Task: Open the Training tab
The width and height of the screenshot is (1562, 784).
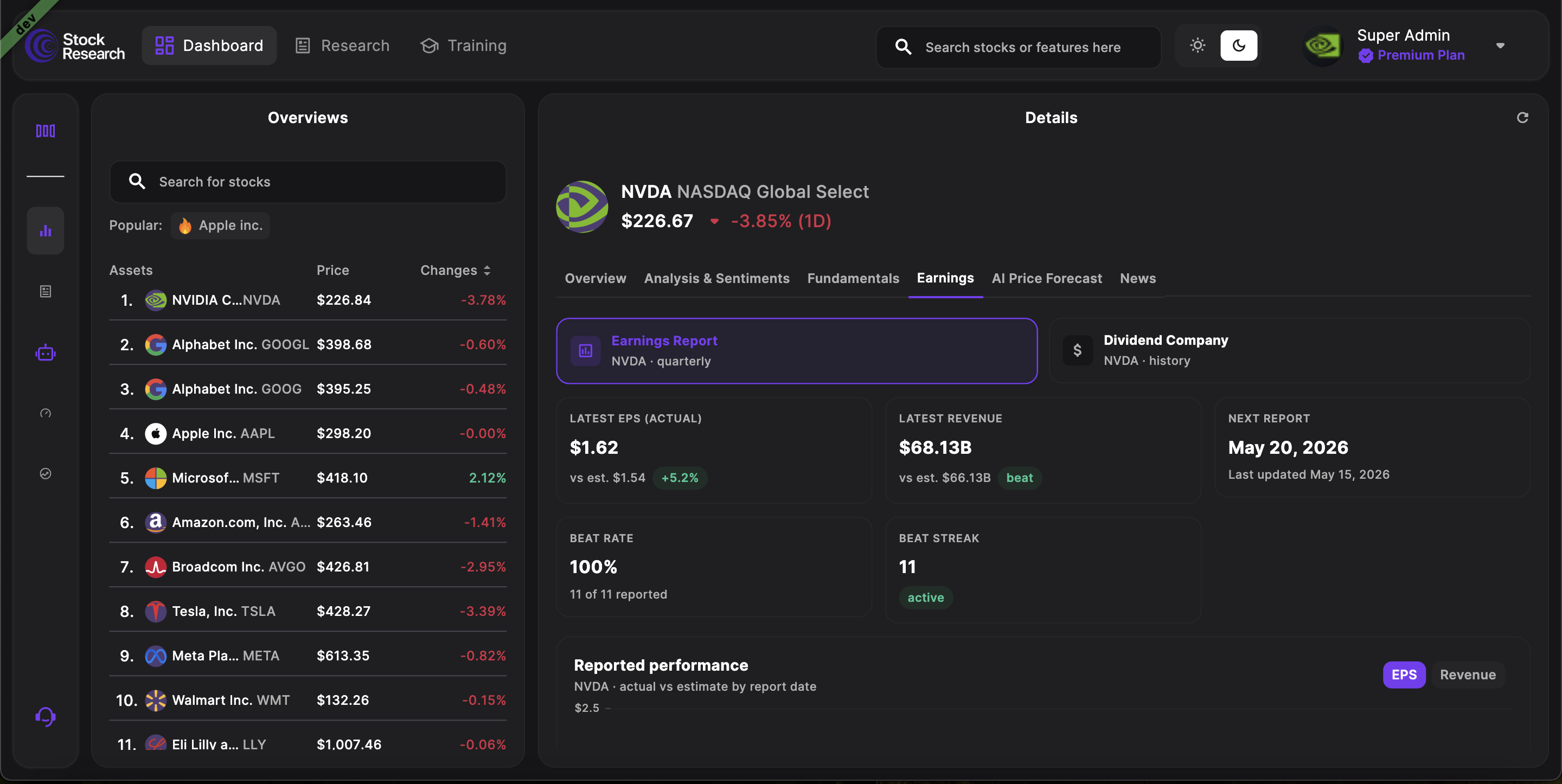Action: [x=463, y=46]
